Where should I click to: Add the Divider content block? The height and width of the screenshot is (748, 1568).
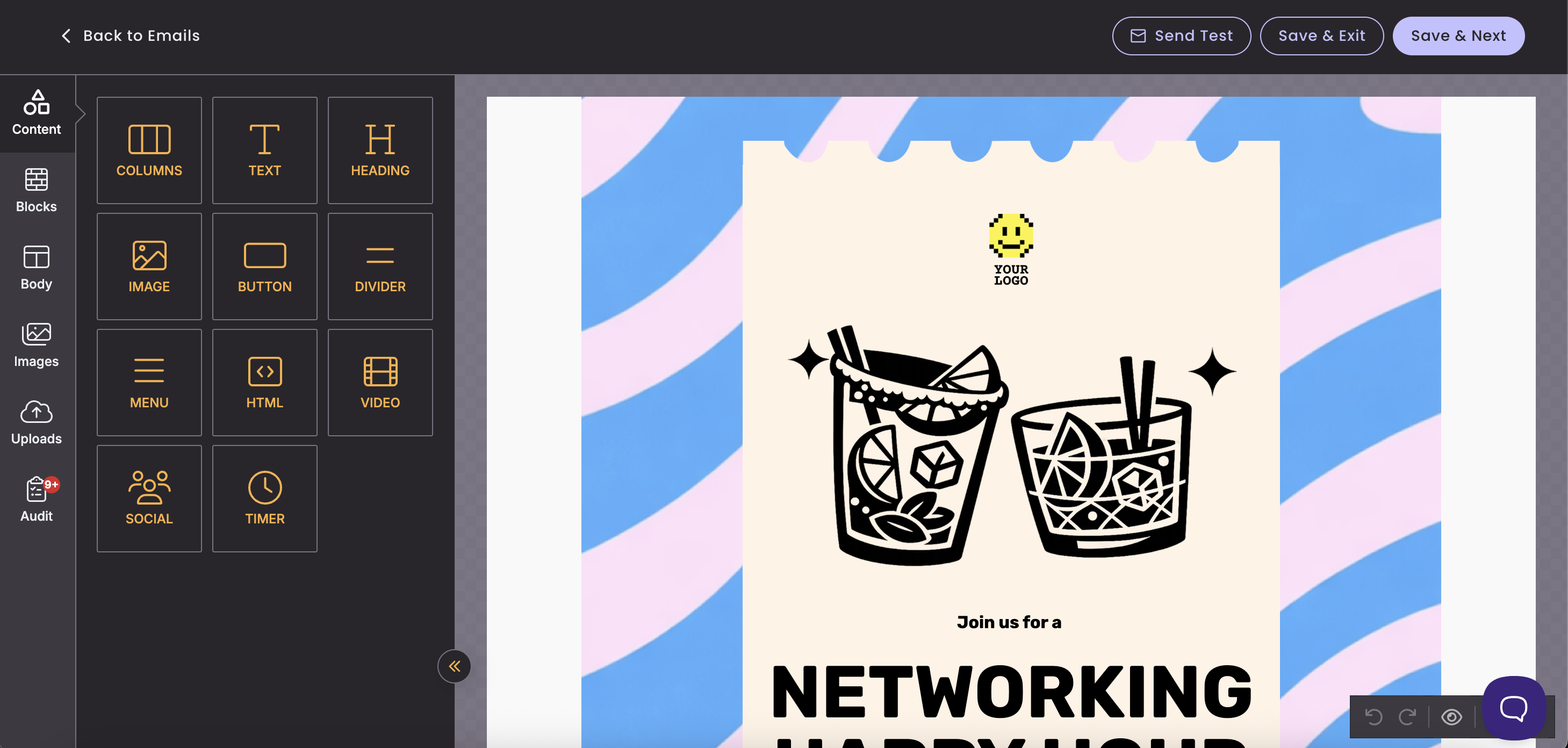pos(380,266)
